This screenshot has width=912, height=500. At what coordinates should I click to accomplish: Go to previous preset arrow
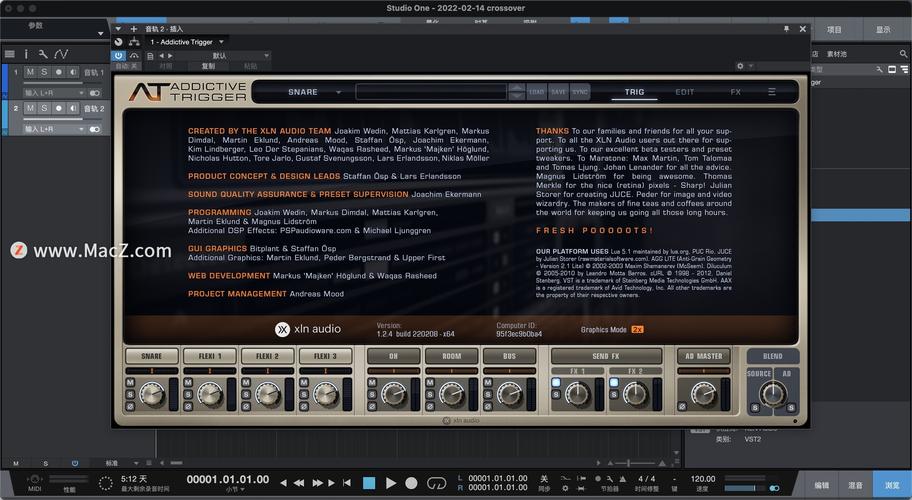pos(162,56)
